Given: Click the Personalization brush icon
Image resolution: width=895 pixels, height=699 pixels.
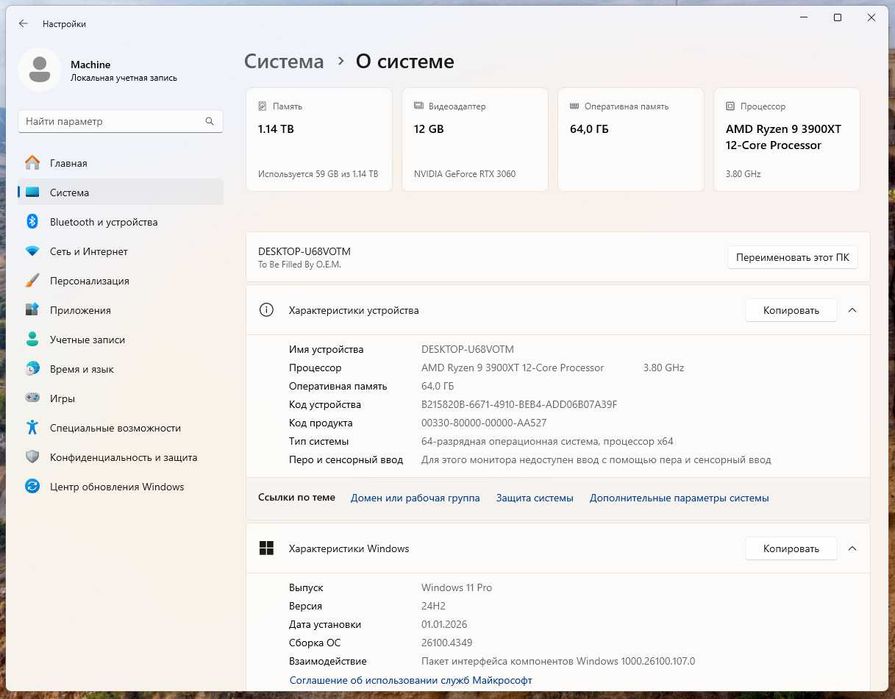Looking at the screenshot, I should click(33, 280).
